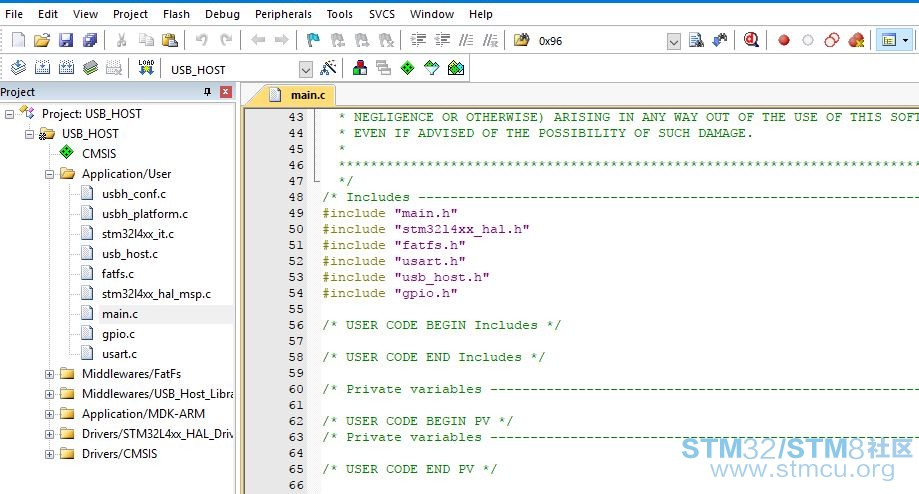Click the Redo arrow icon
Image resolution: width=919 pixels, height=494 pixels.
pos(226,40)
